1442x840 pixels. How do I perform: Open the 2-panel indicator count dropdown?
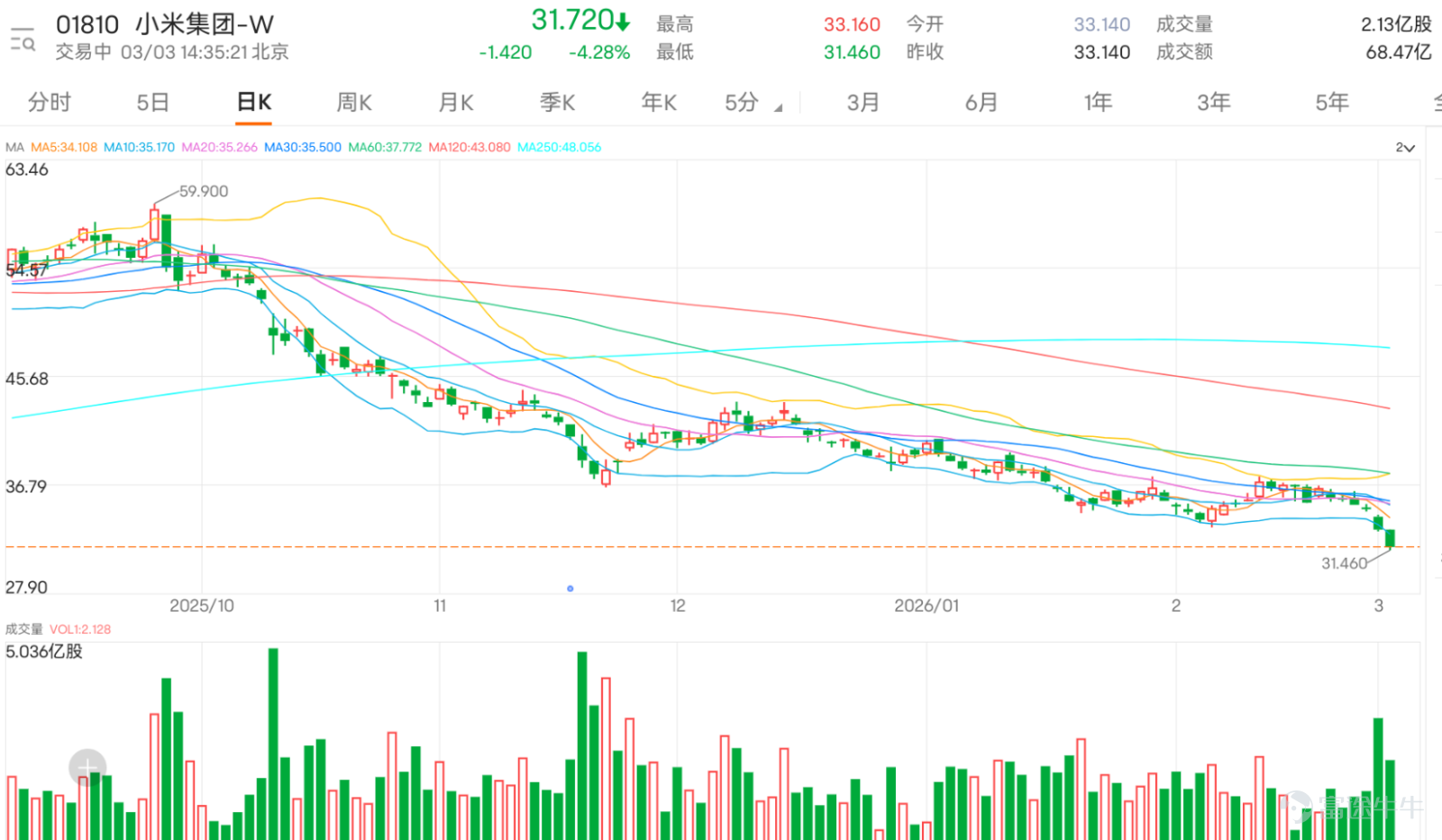coord(1405,148)
